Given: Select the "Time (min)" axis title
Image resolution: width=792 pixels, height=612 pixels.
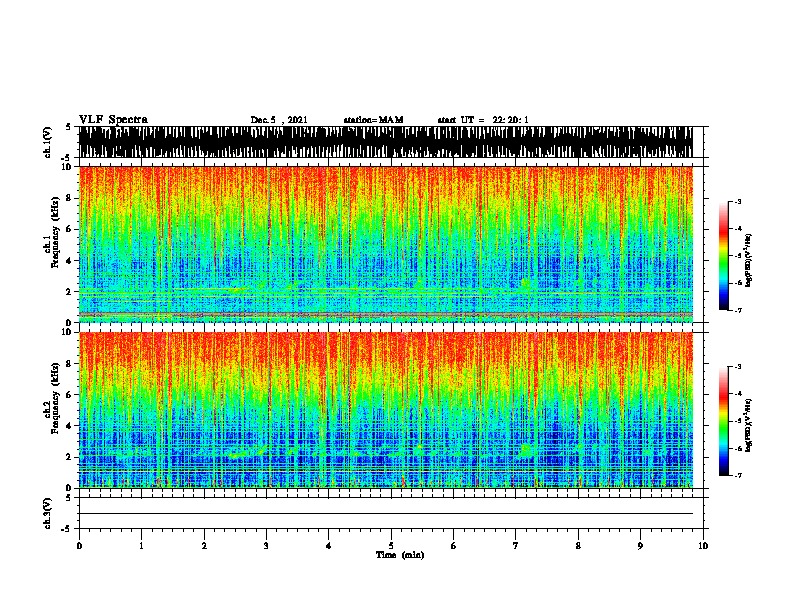Looking at the screenshot, I should (400, 555).
